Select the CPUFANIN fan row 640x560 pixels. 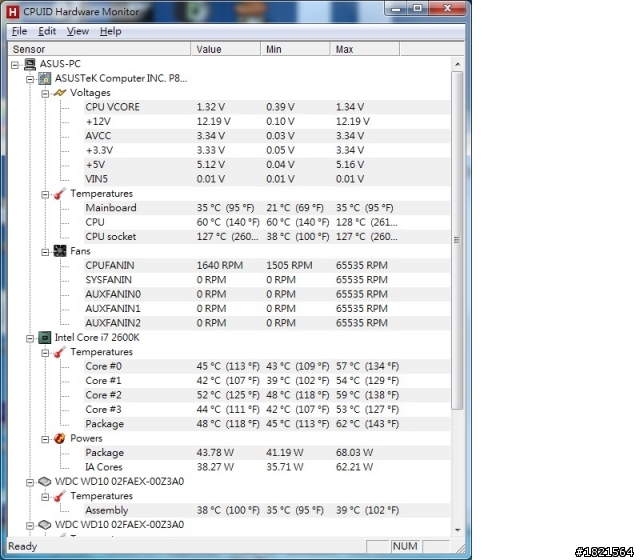coord(267,265)
